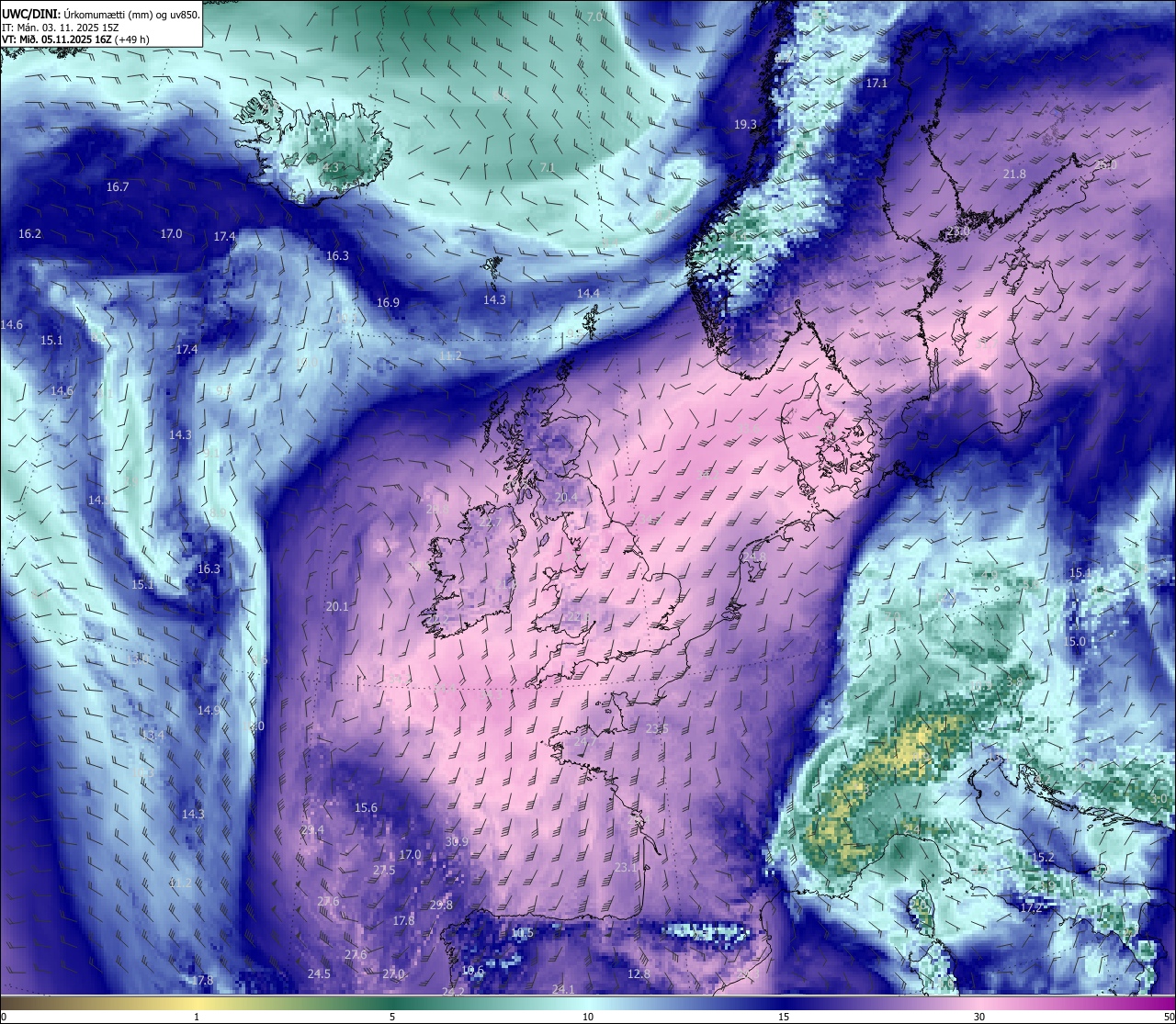Screen dimensions: 1176x1024
Task: Click the 20.4 value over Scotland
Action: pyautogui.click(x=567, y=497)
